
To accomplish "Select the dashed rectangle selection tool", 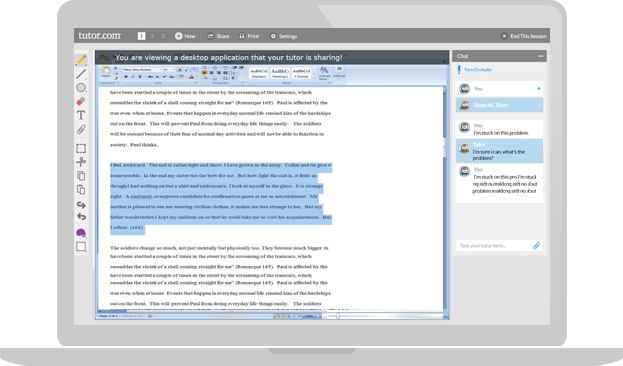I will 81,148.
